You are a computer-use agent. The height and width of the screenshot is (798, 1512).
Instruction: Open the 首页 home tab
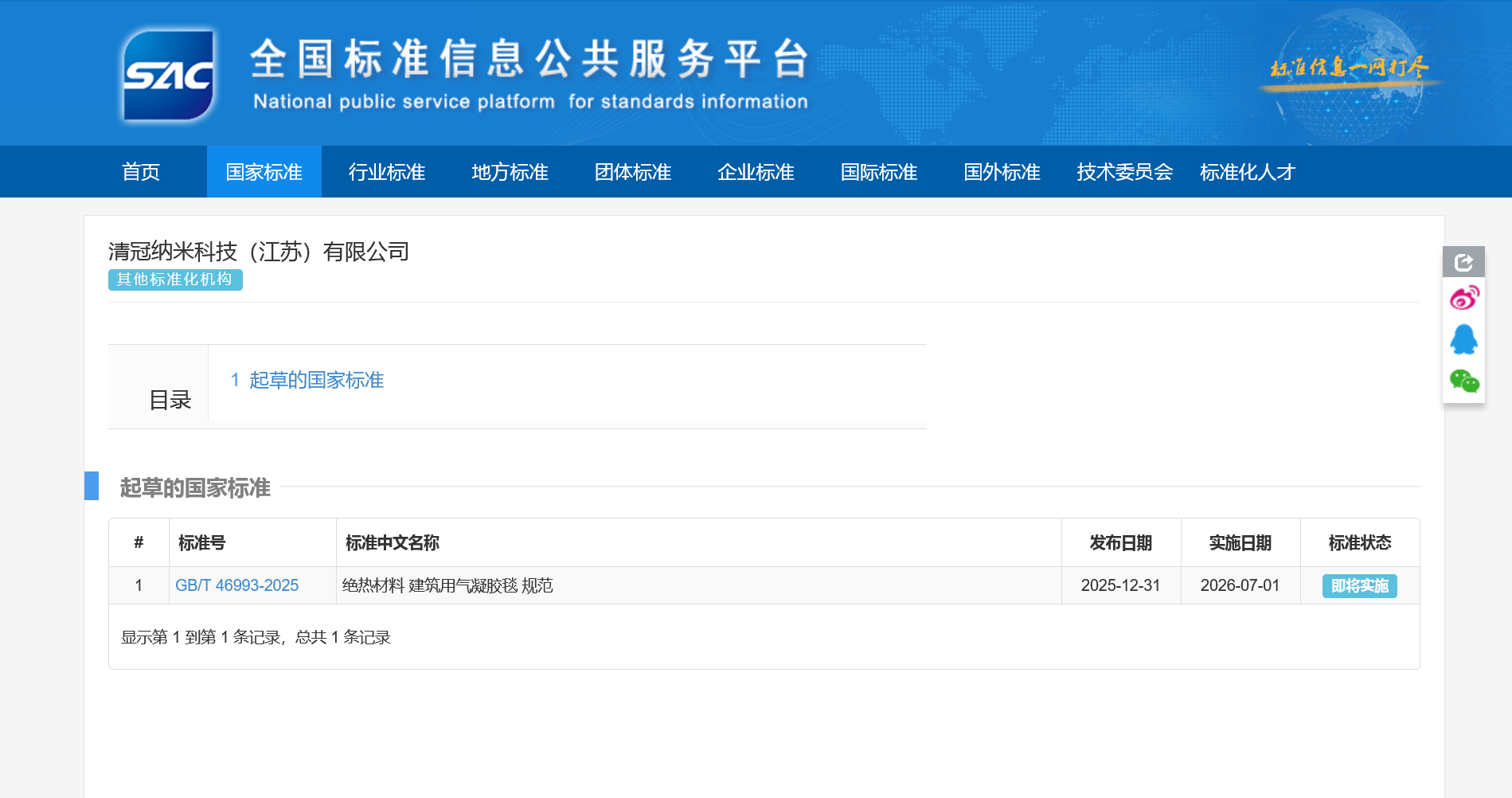pyautogui.click(x=141, y=172)
